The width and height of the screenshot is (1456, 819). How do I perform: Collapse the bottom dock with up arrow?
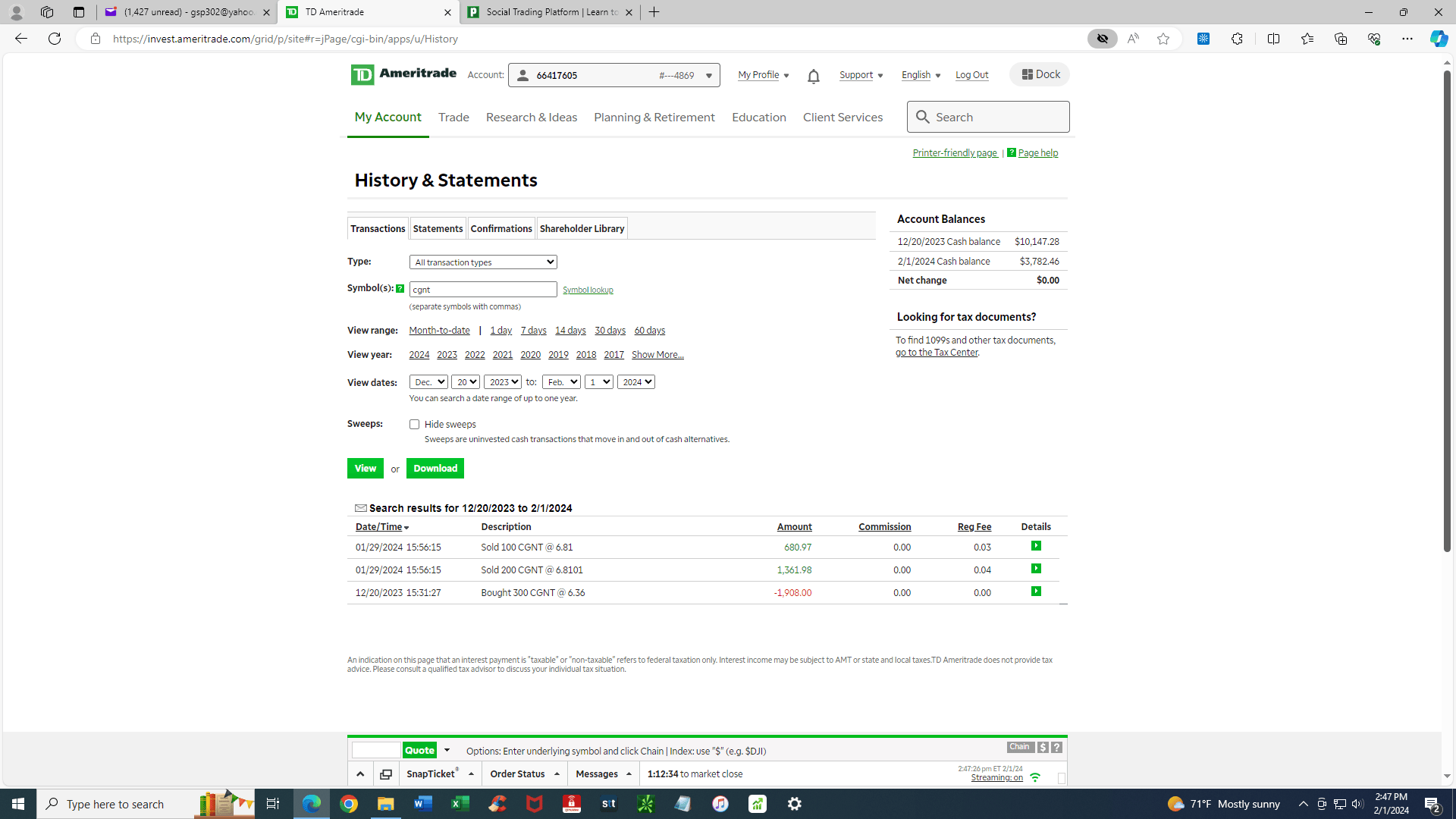360,774
